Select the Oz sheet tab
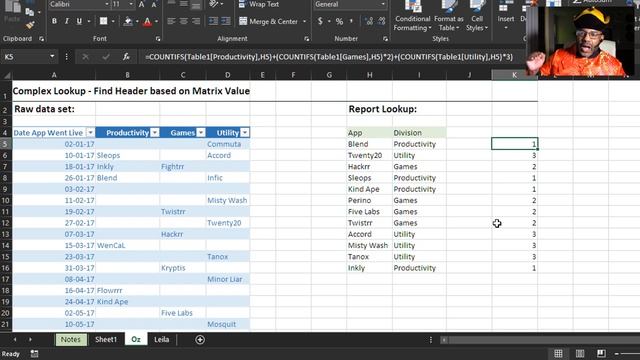This screenshot has width=640, height=360. pyautogui.click(x=136, y=340)
